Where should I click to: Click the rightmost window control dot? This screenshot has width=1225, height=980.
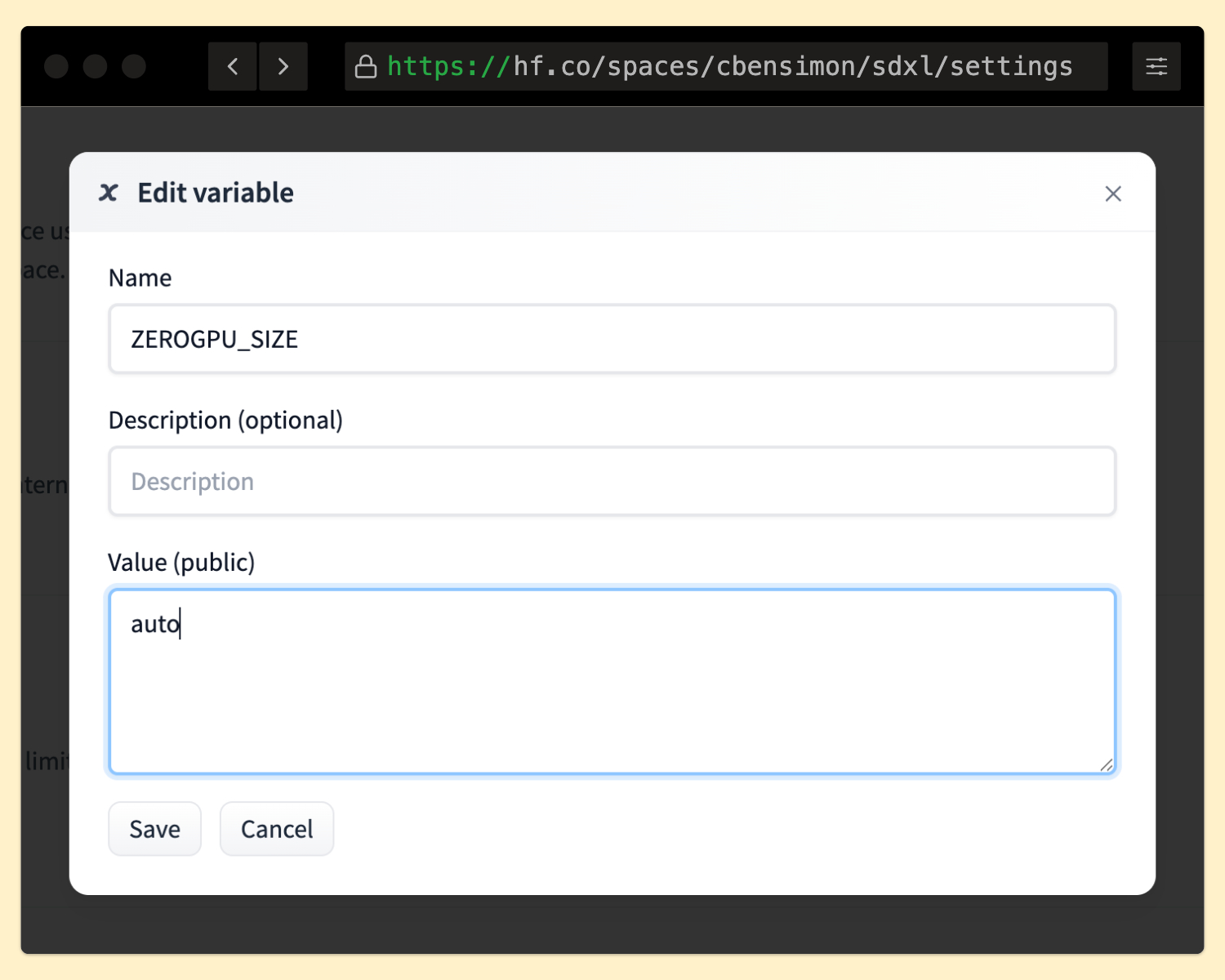[x=134, y=66]
